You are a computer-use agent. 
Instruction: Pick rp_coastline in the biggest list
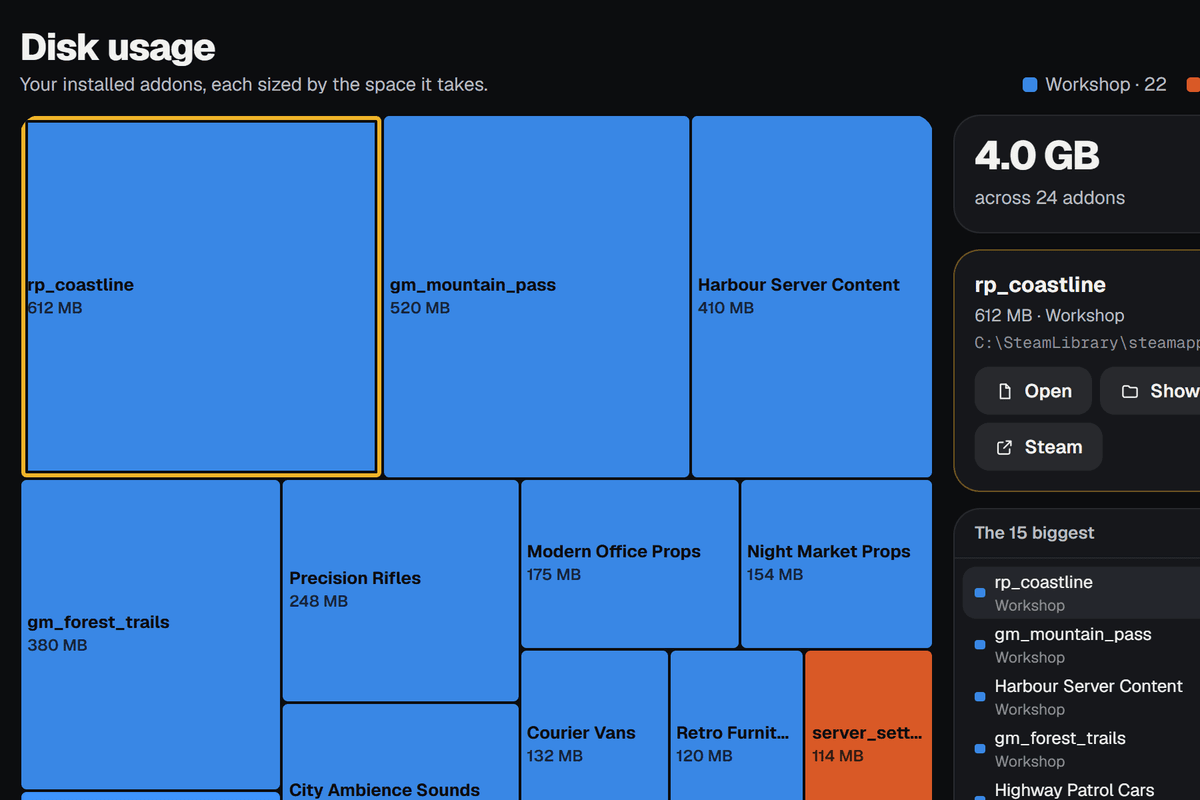(1081, 593)
